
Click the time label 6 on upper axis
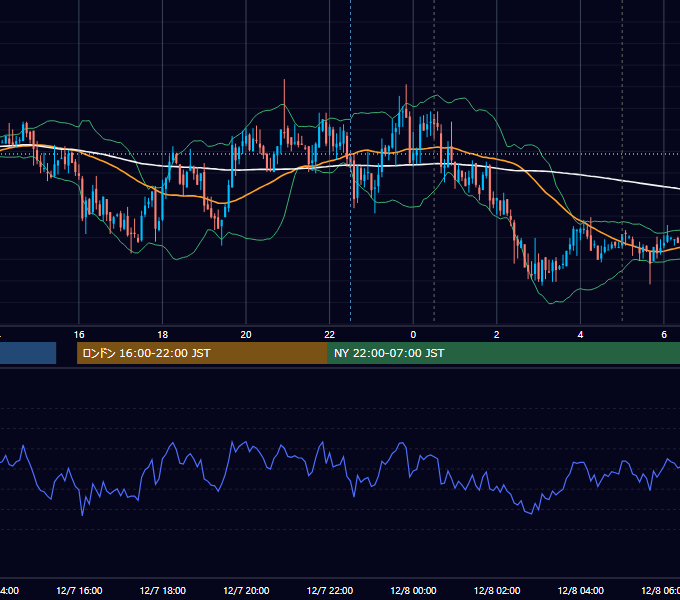click(x=664, y=335)
